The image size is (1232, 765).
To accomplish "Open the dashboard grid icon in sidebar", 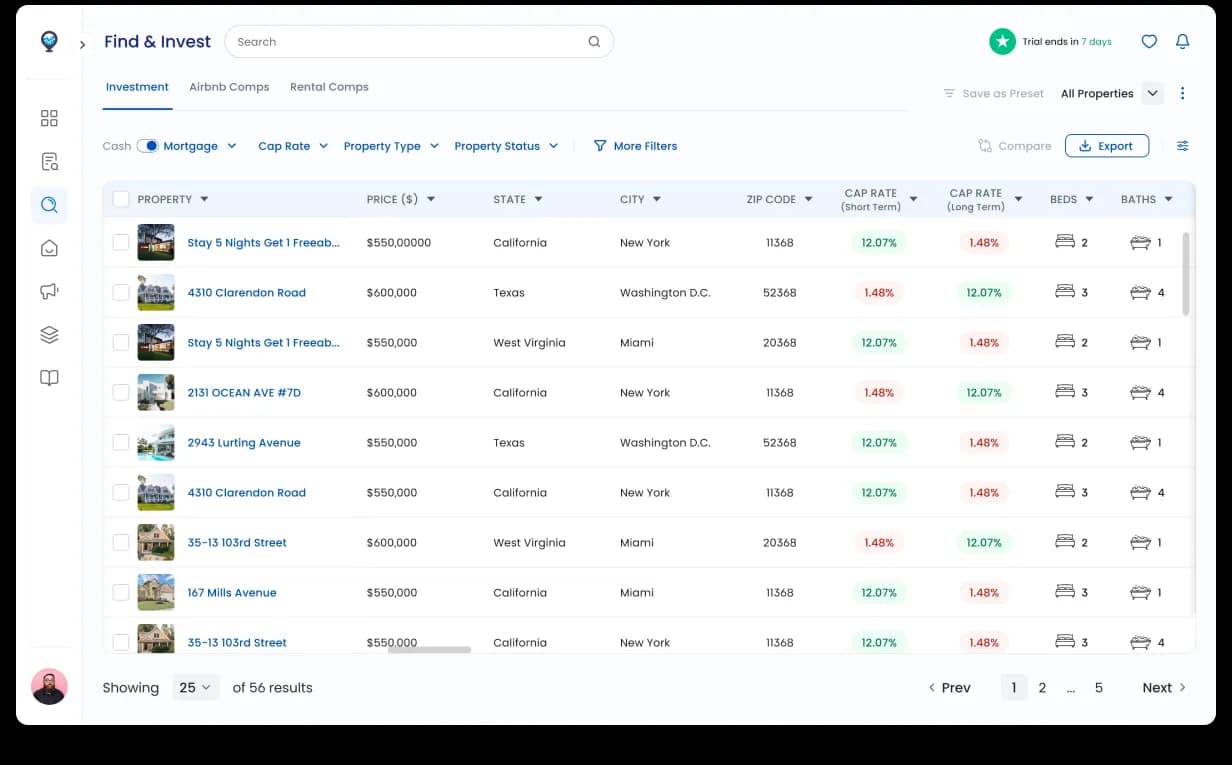I will pos(49,119).
